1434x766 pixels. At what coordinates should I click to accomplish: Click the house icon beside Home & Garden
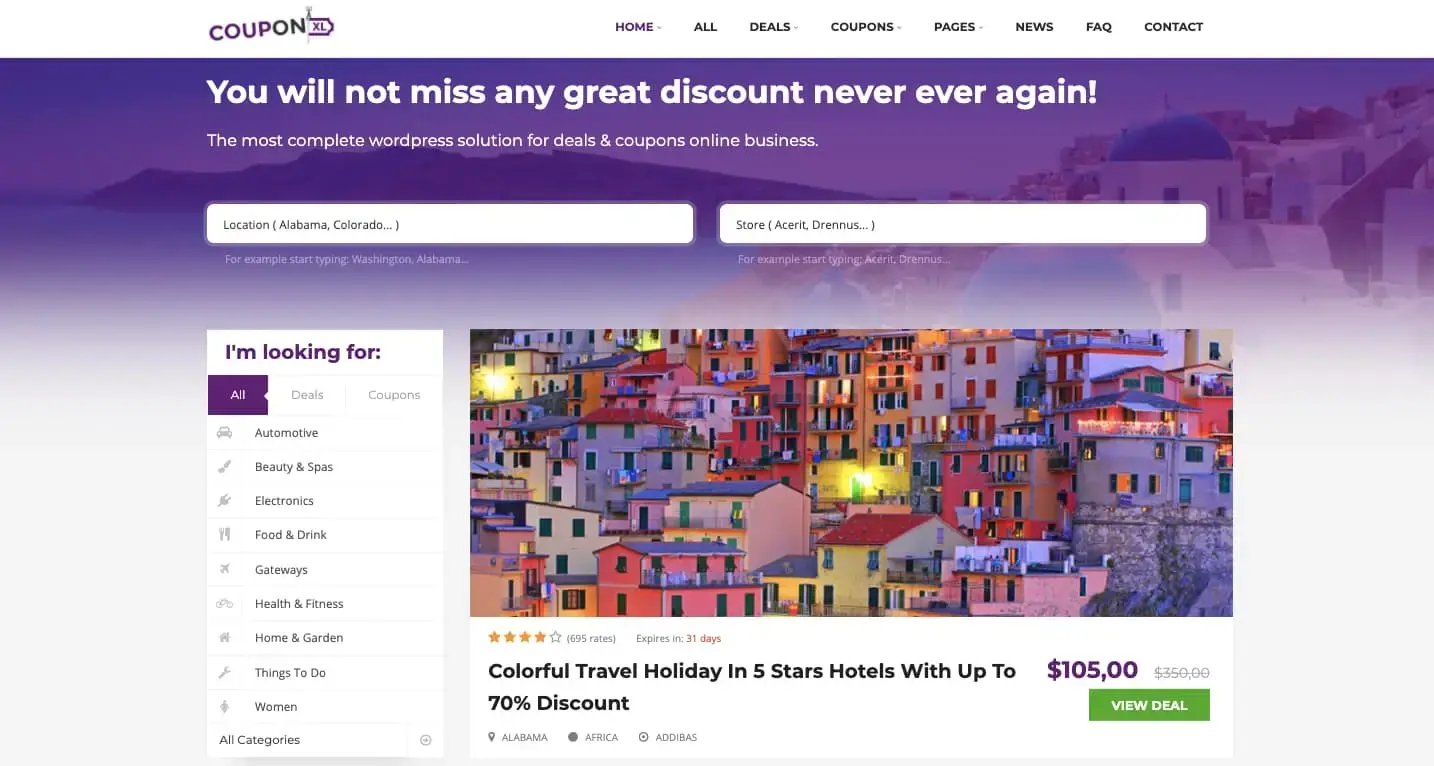pyautogui.click(x=225, y=638)
